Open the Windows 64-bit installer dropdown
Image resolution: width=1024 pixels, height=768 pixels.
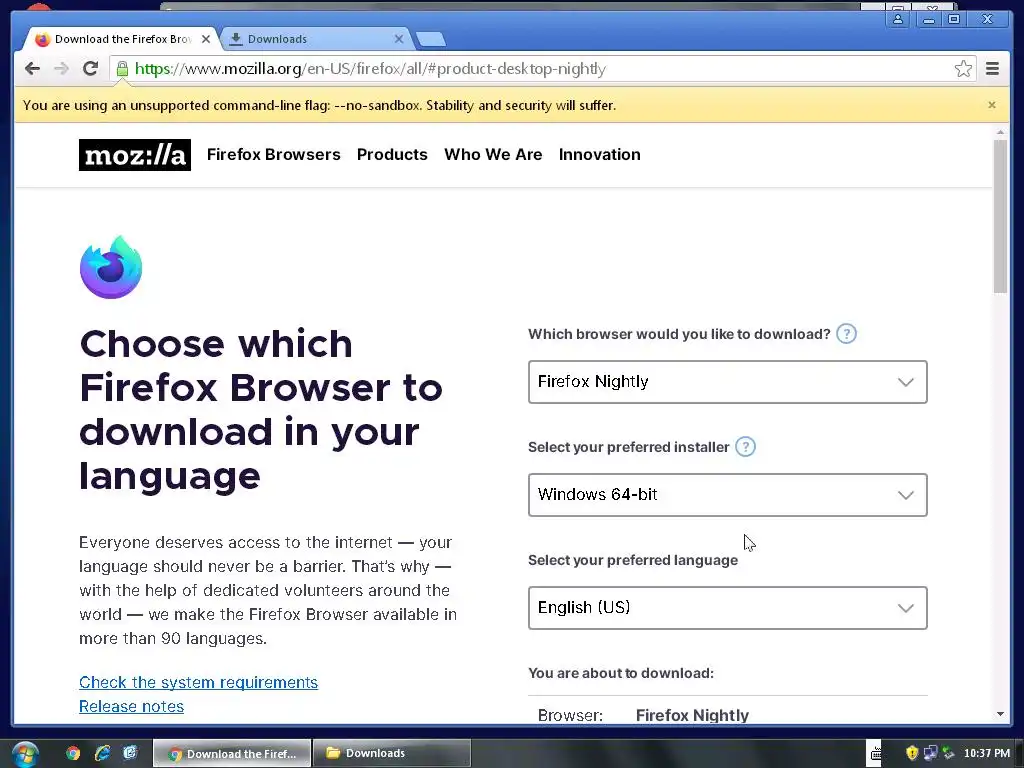(x=728, y=495)
